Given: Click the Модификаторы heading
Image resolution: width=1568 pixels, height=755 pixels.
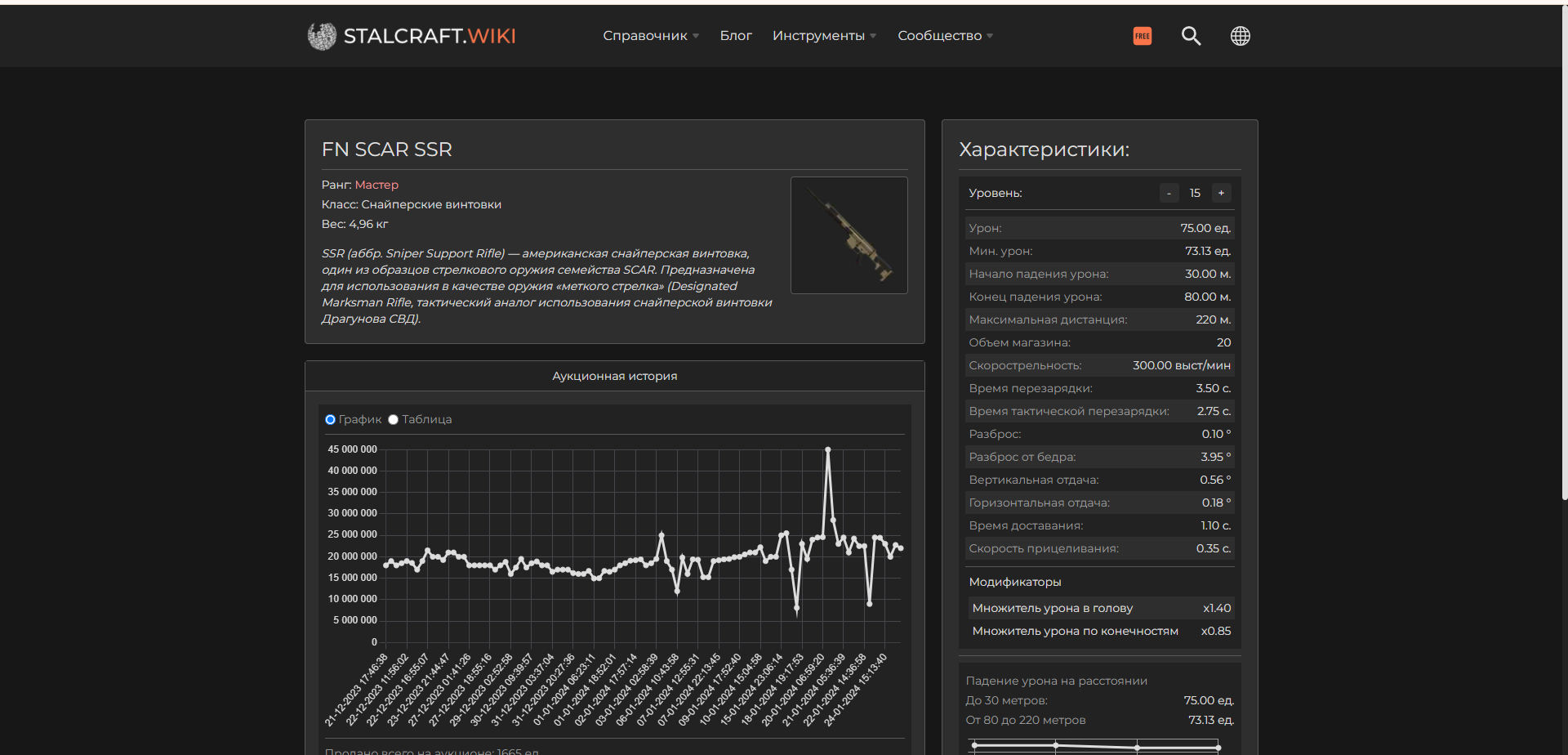Looking at the screenshot, I should [1015, 582].
